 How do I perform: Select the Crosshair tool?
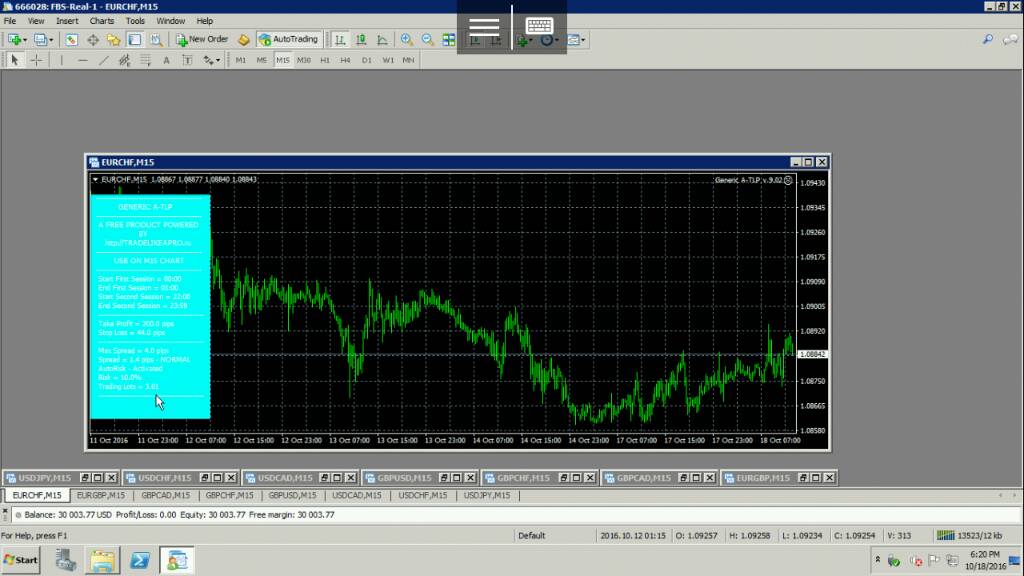pyautogui.click(x=36, y=60)
